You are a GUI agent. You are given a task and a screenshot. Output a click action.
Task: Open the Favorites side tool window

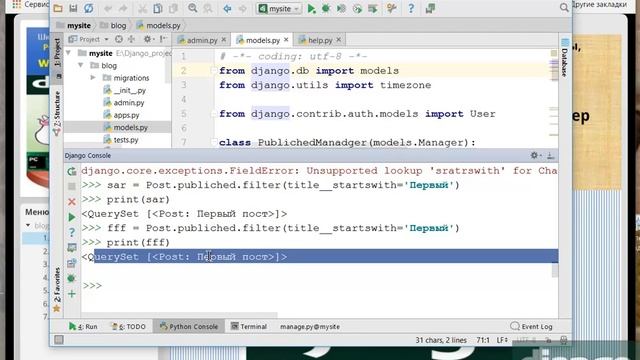point(57,290)
